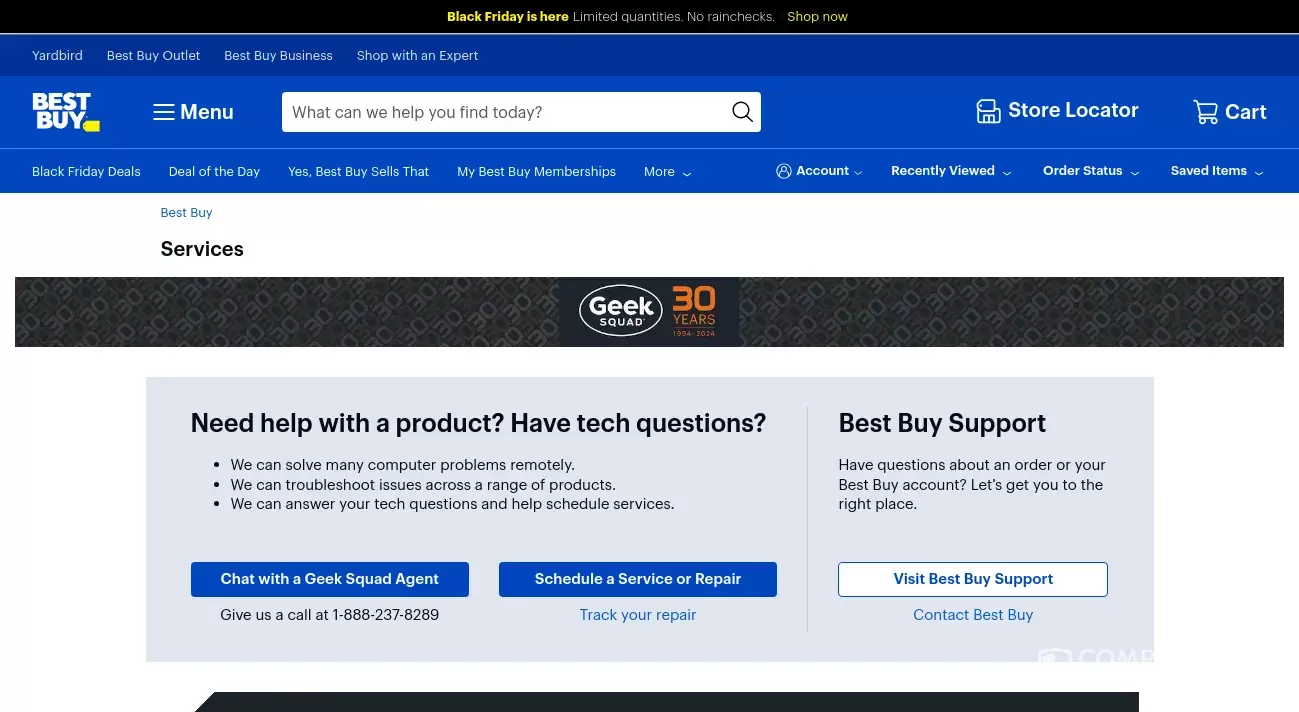This screenshot has width=1299, height=712.
Task: Open Track your repair link
Action: (x=638, y=615)
